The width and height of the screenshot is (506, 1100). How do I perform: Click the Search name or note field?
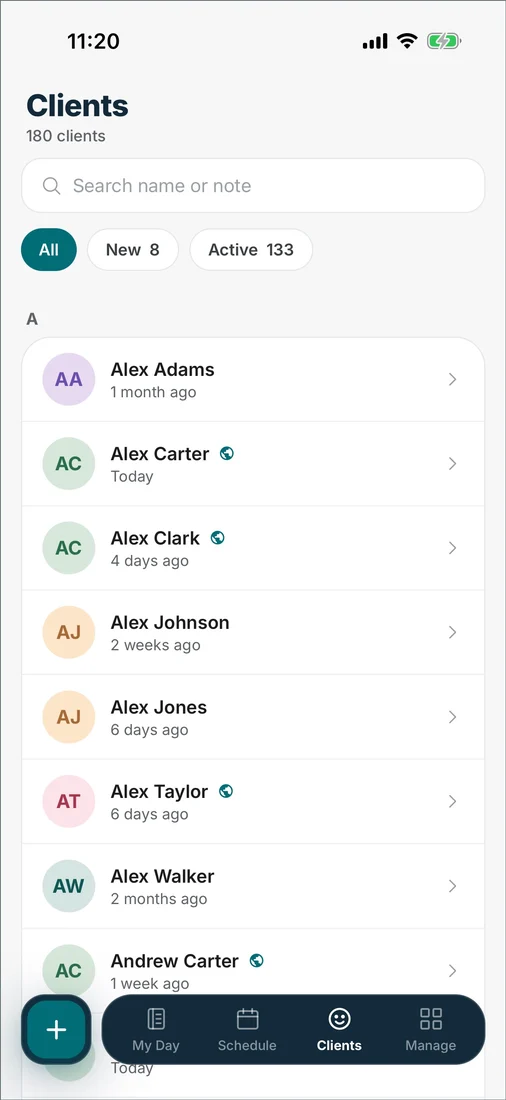[253, 186]
